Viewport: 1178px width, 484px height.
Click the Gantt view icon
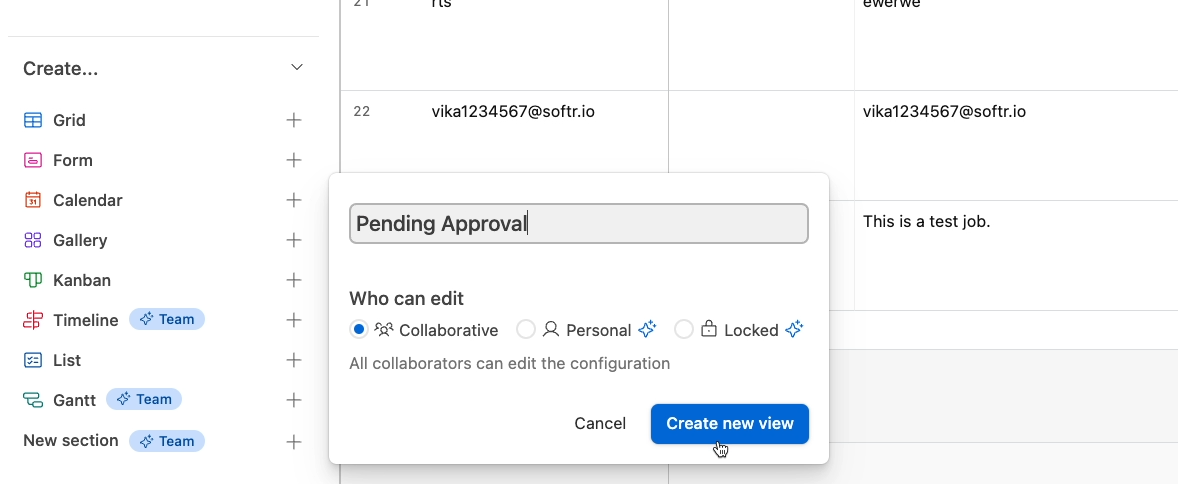tap(33, 400)
